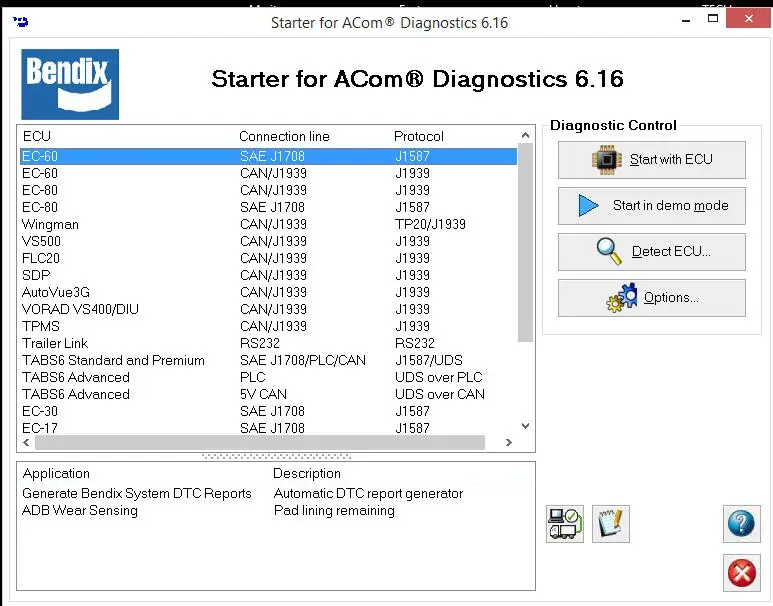The image size is (773, 606).
Task: Click the blue help question mark icon
Action: (741, 524)
